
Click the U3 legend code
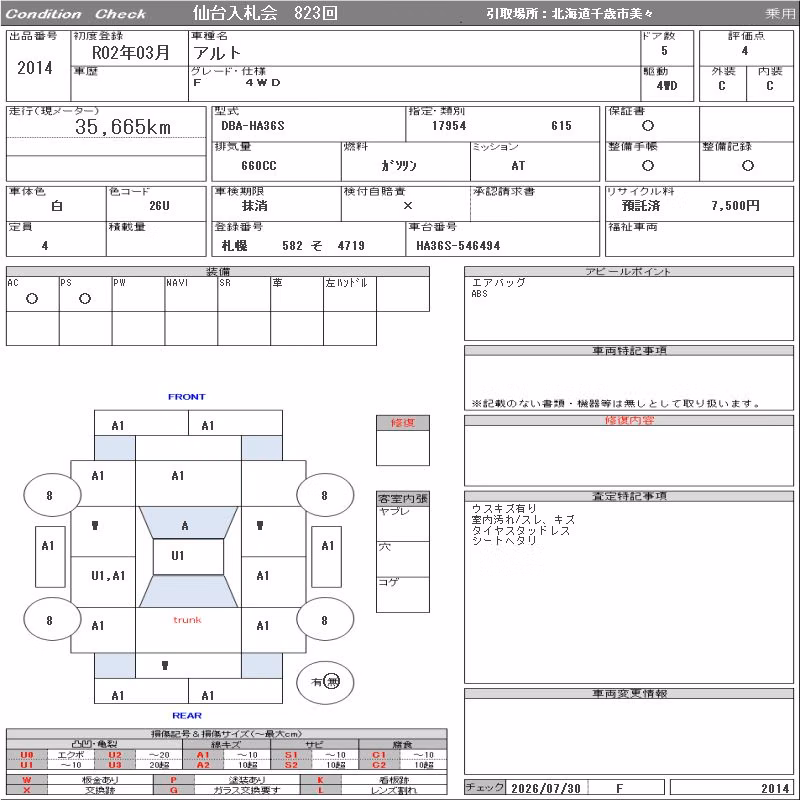click(115, 765)
